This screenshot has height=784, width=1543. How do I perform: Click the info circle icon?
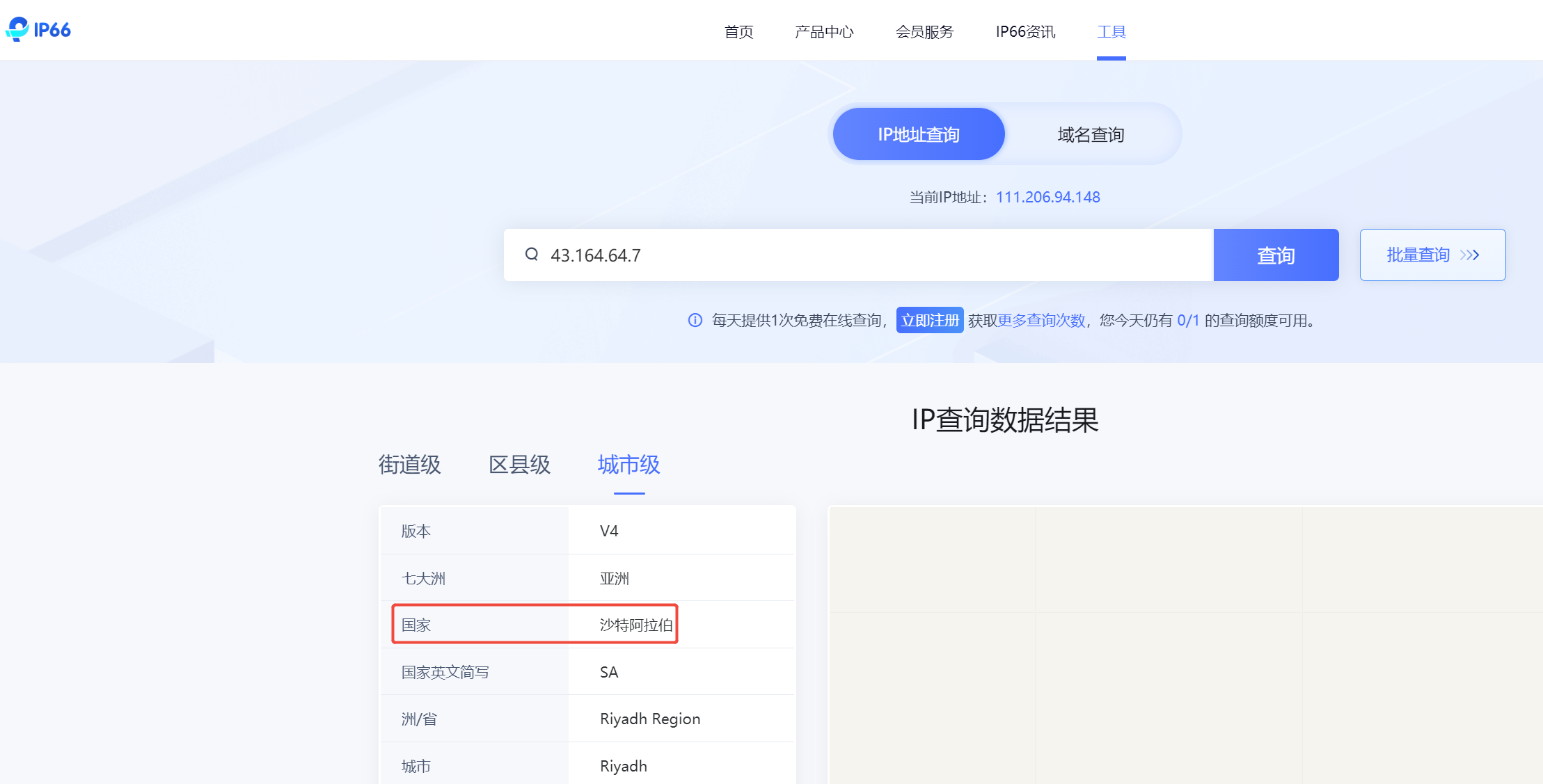(695, 320)
